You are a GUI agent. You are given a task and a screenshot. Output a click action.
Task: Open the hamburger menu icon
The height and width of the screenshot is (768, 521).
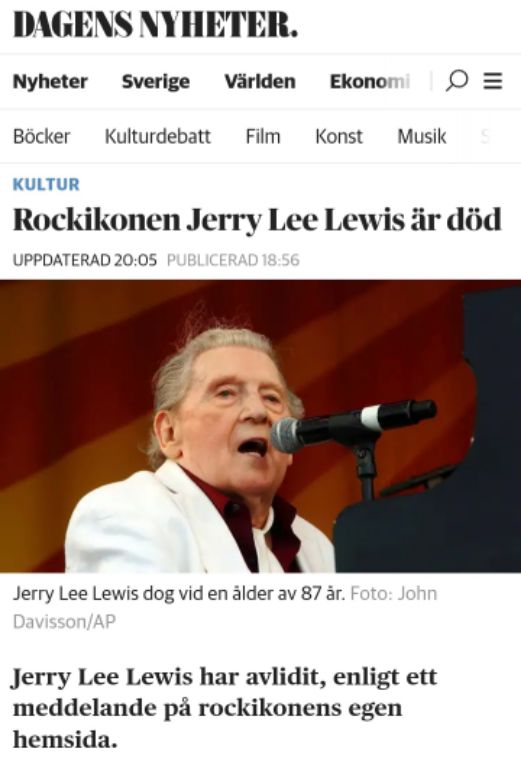pos(493,81)
